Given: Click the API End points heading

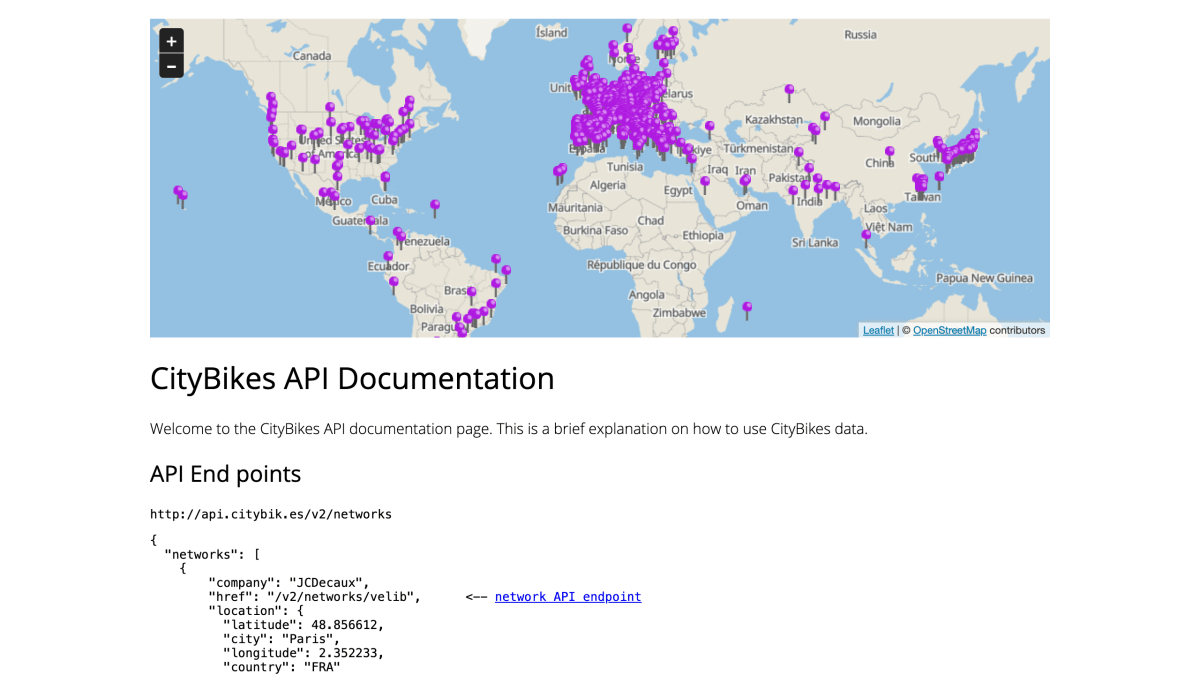Looking at the screenshot, I should pos(225,473).
